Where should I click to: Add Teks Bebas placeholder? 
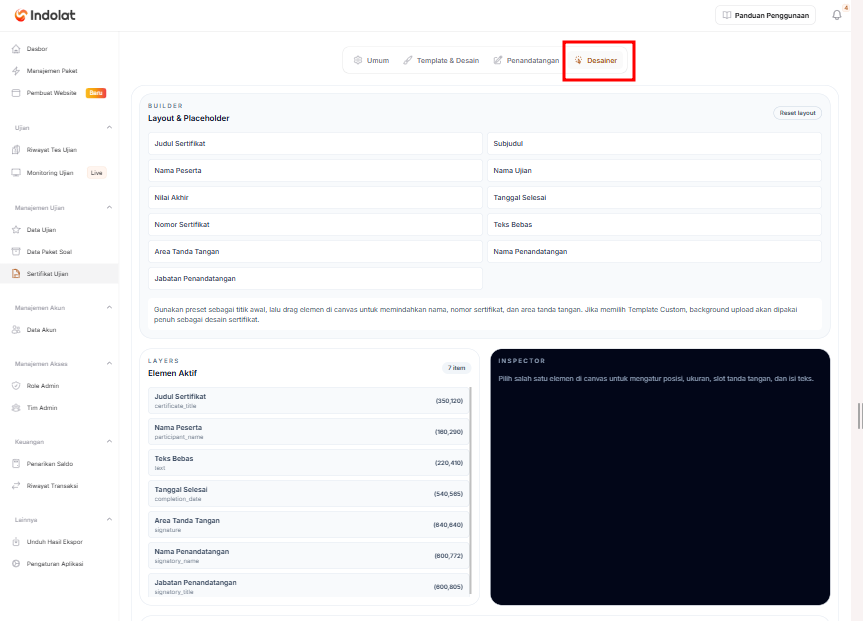click(x=654, y=225)
